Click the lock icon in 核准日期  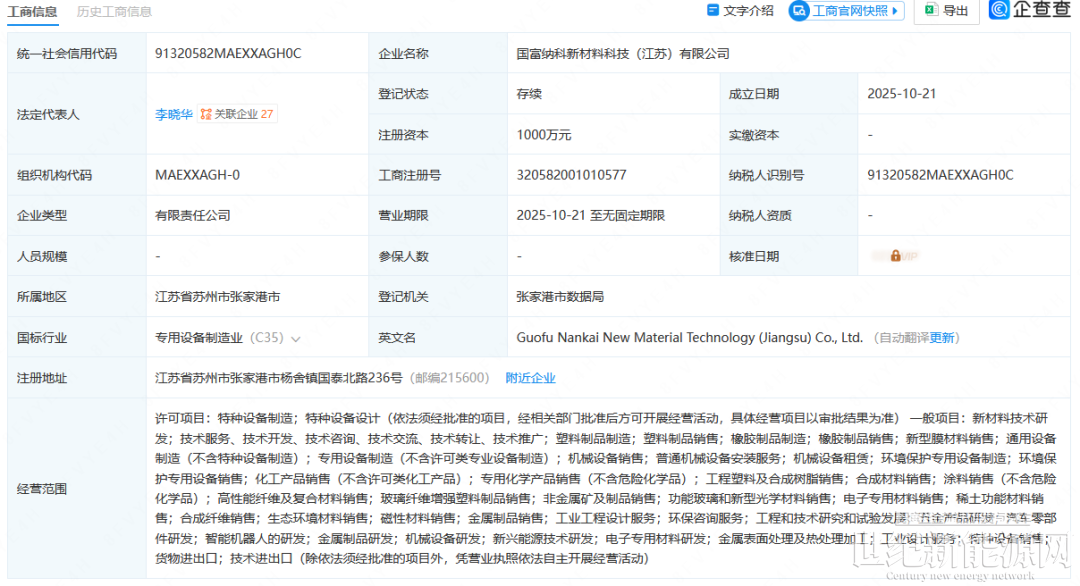896,256
